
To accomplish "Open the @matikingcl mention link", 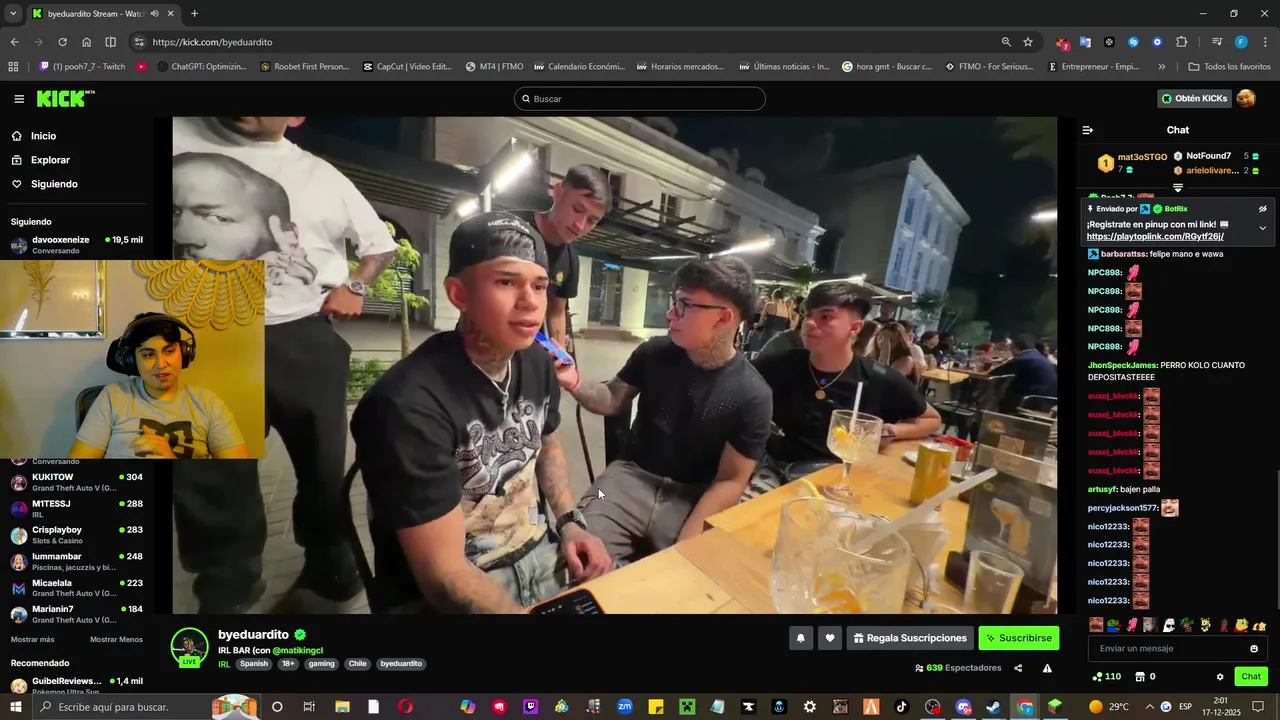I will pos(297,651).
